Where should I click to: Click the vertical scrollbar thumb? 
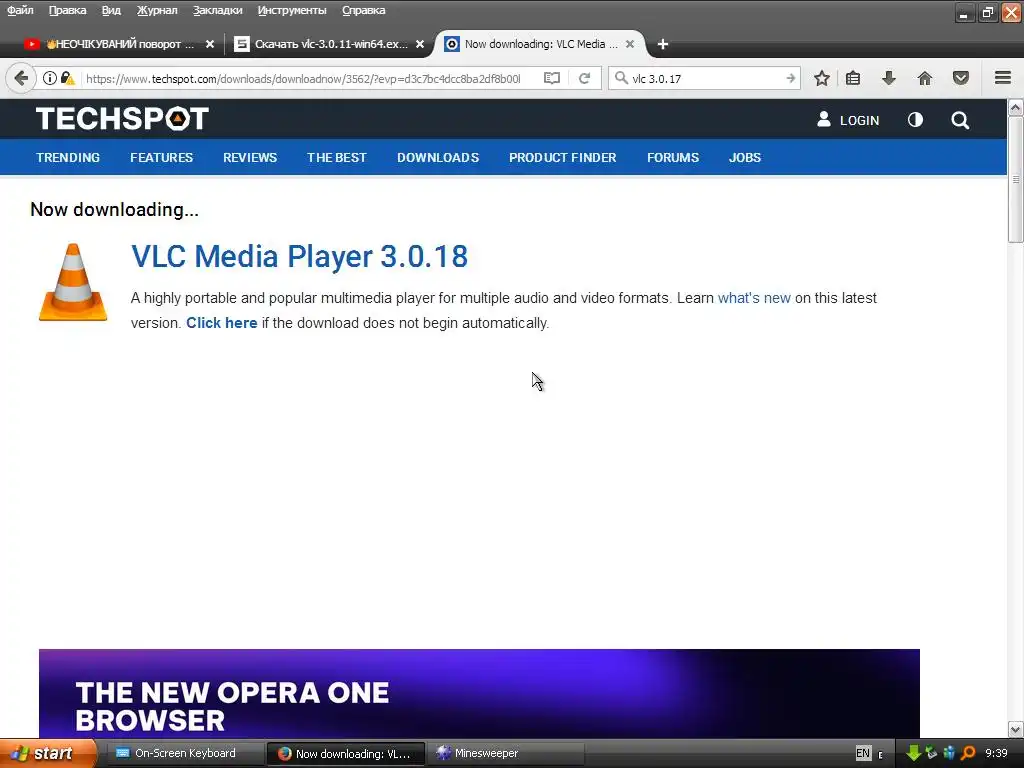coord(1015,180)
